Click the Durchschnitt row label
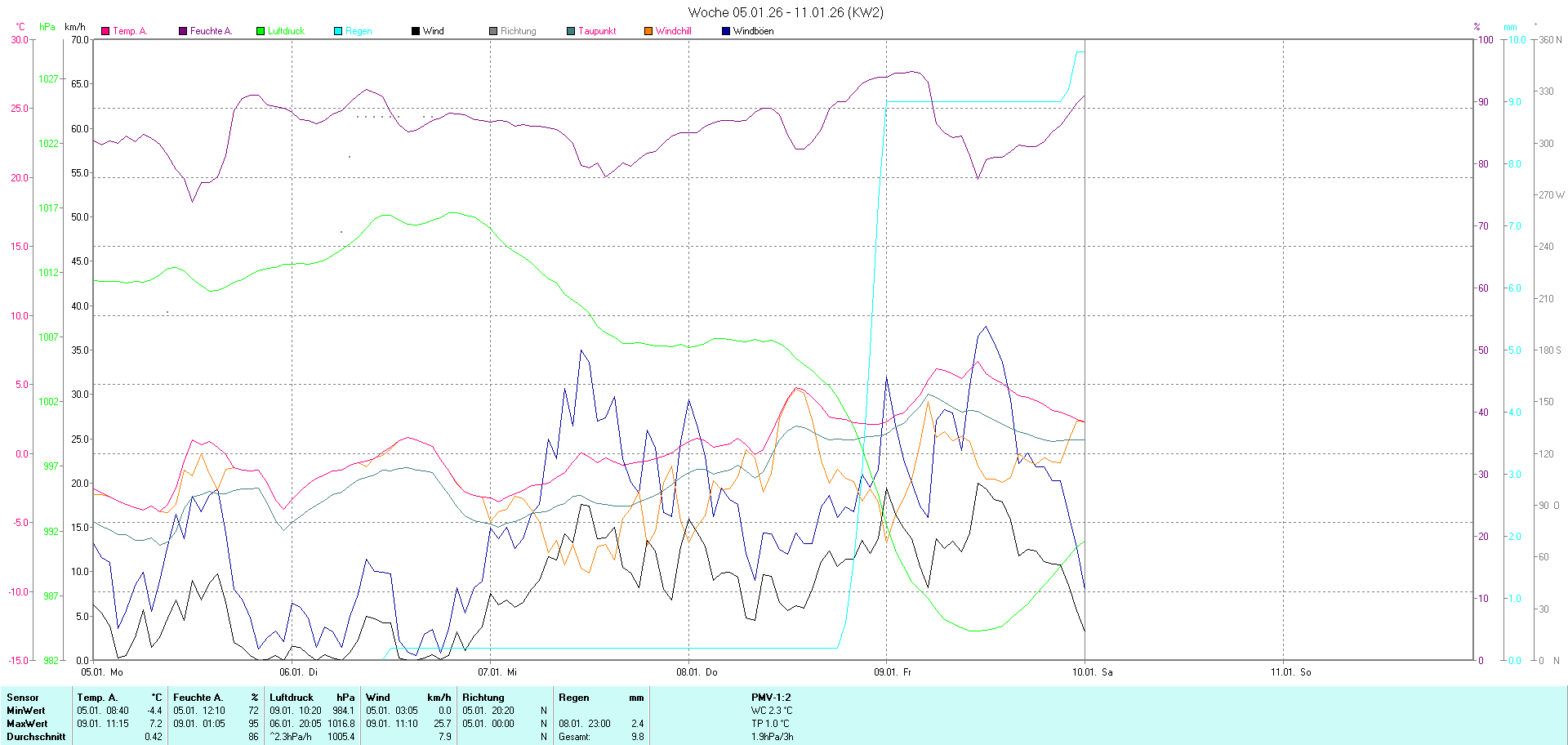This screenshot has height=745, width=1568. click(36, 737)
